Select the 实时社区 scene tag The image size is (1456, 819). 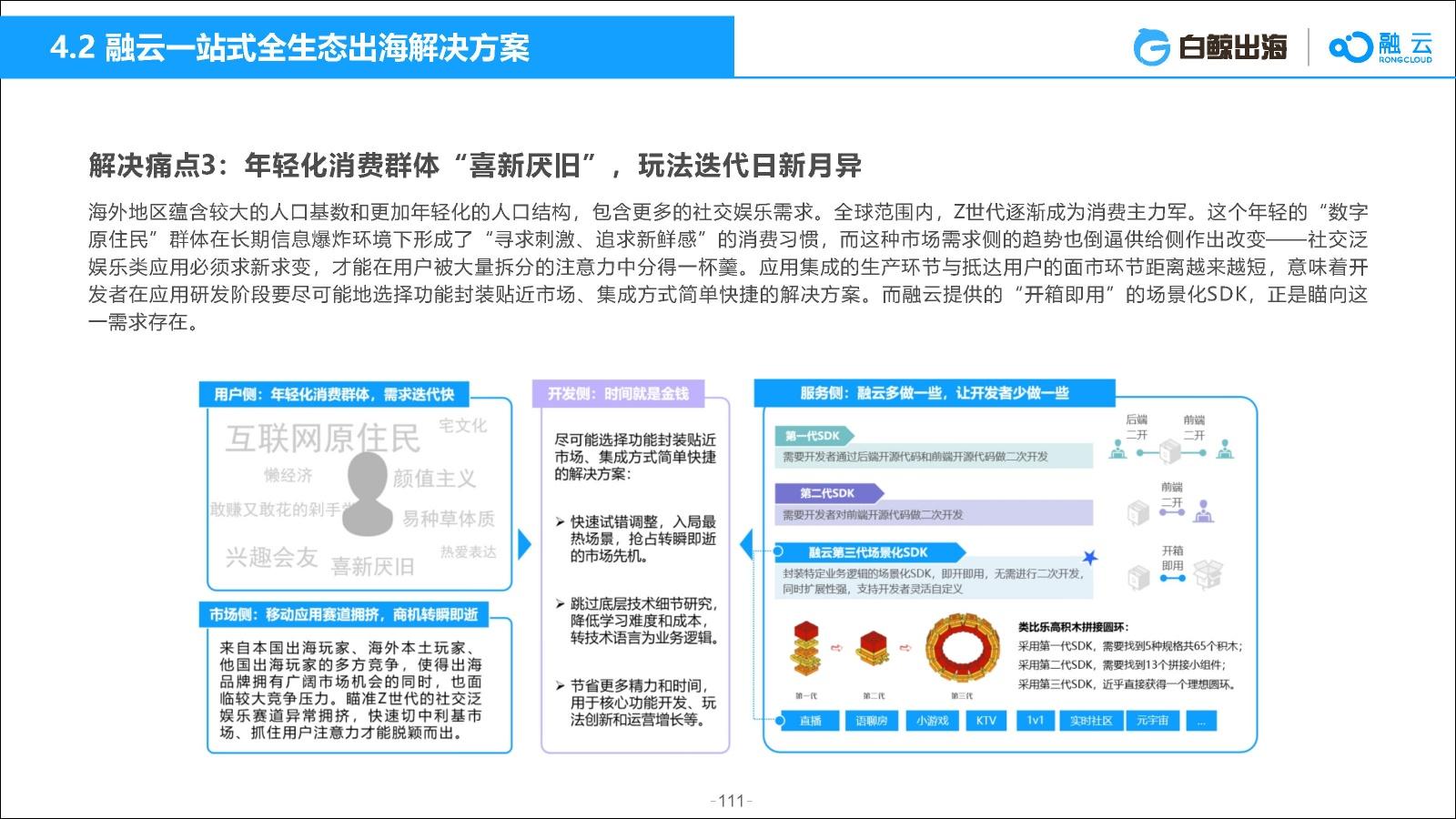(x=1091, y=721)
